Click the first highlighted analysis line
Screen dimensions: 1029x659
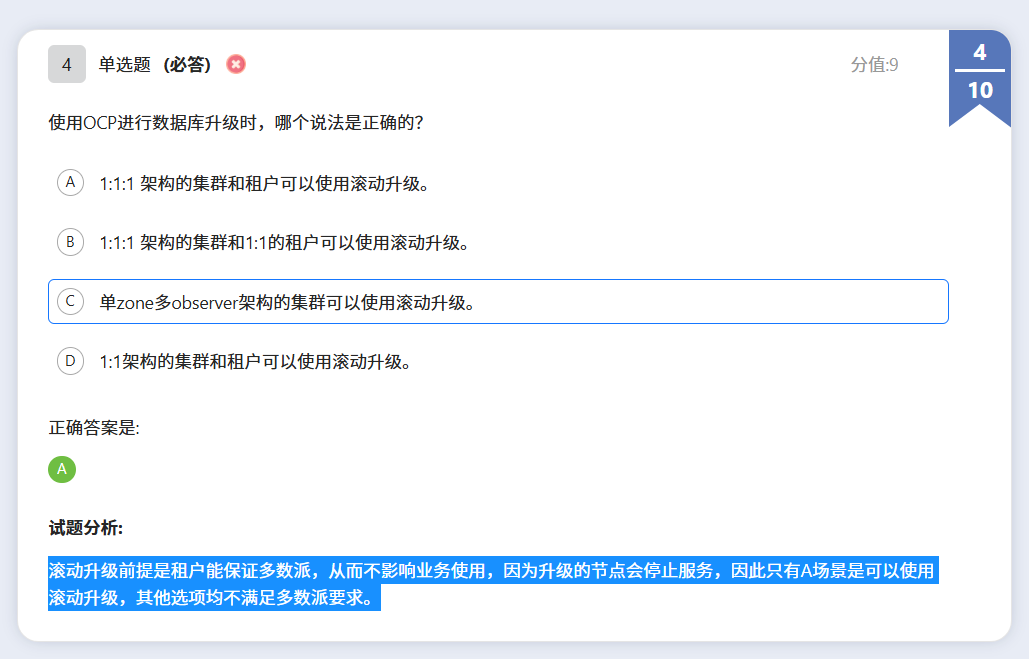click(x=491, y=571)
